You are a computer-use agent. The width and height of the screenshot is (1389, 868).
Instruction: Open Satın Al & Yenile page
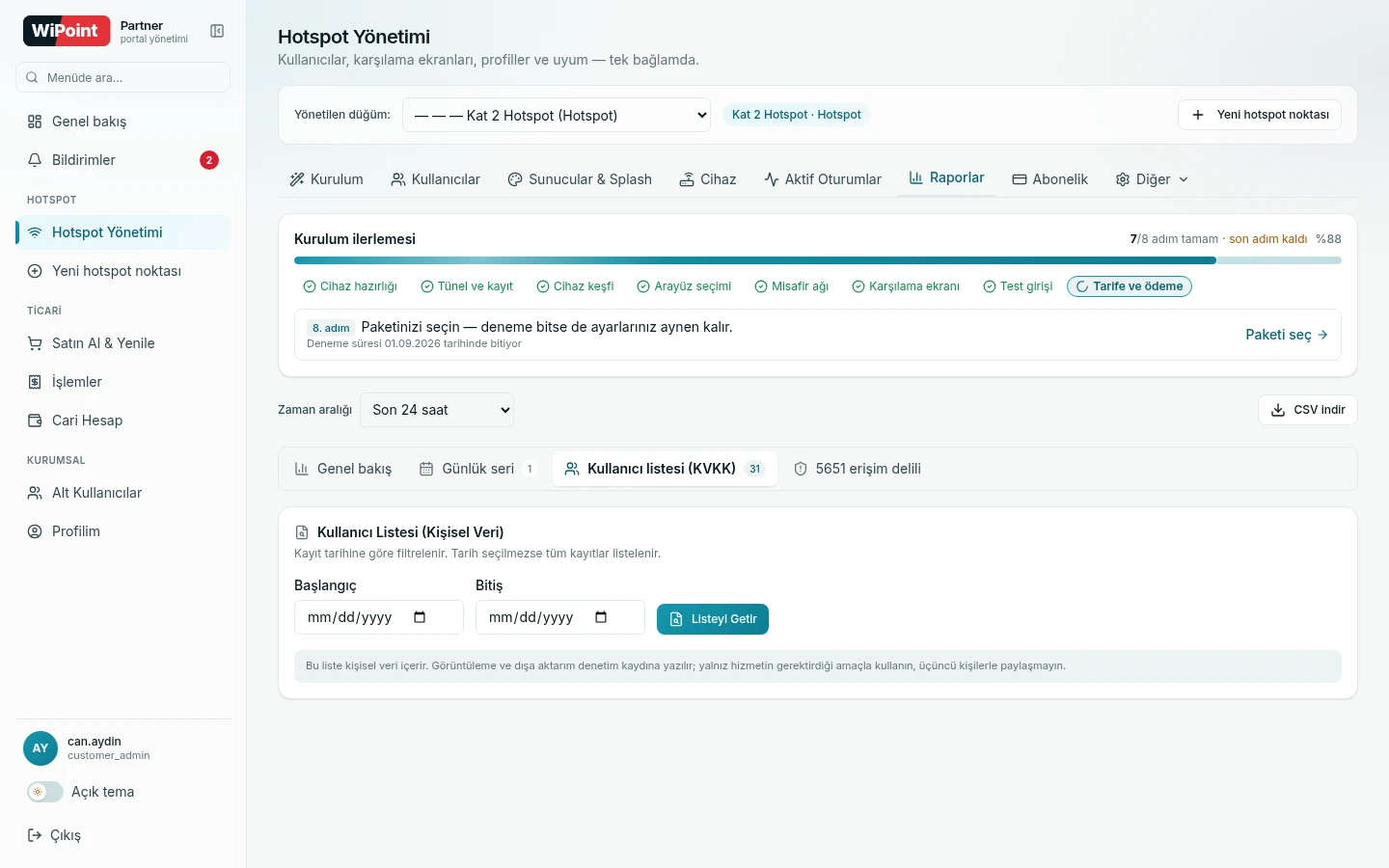(x=123, y=343)
